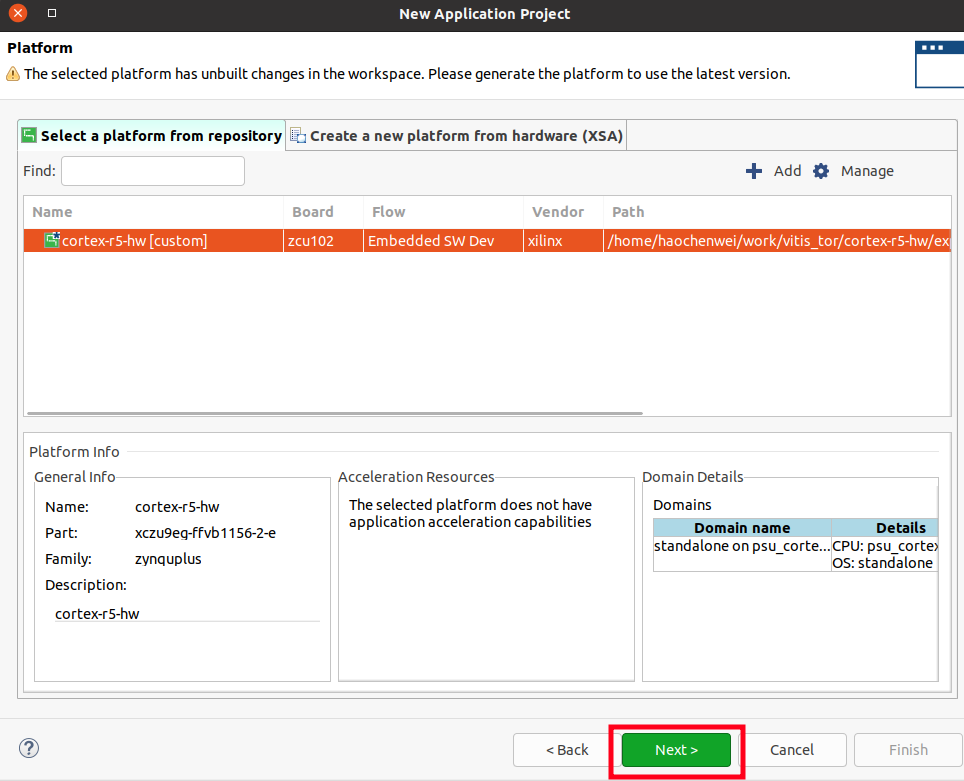Click the wizard banner icon at top right

939,65
